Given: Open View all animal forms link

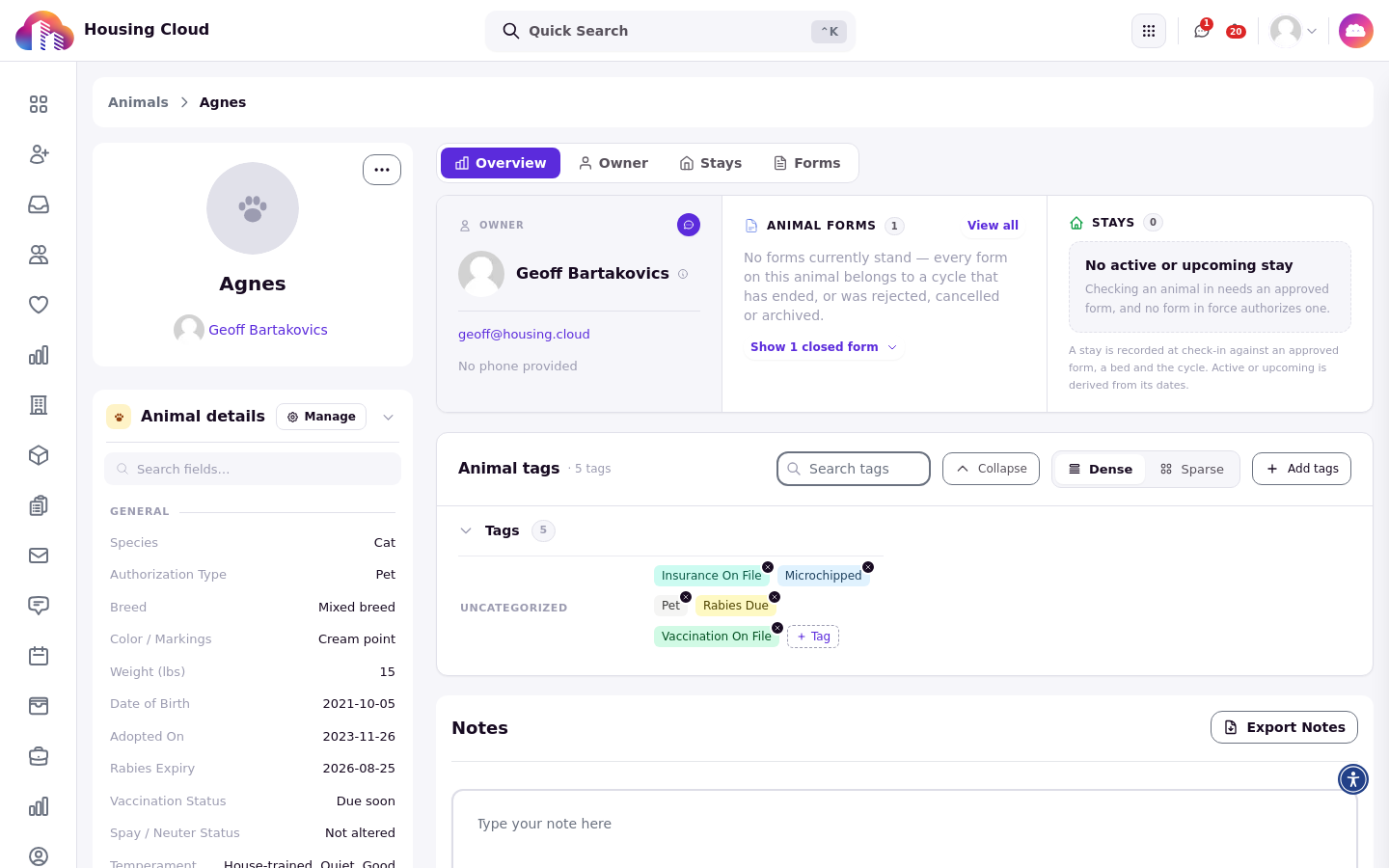Looking at the screenshot, I should coord(993,226).
